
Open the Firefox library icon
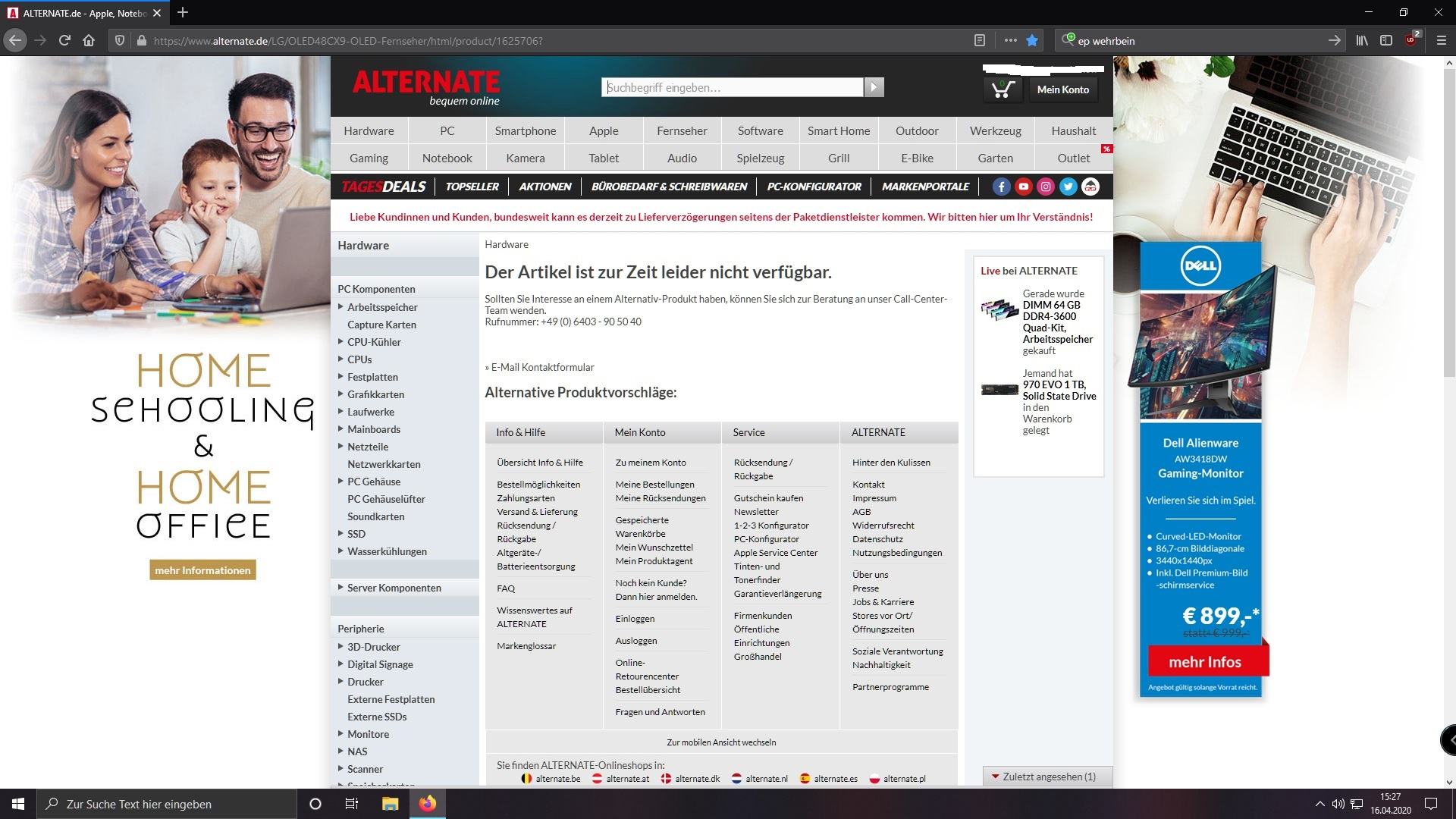pyautogui.click(x=1362, y=41)
